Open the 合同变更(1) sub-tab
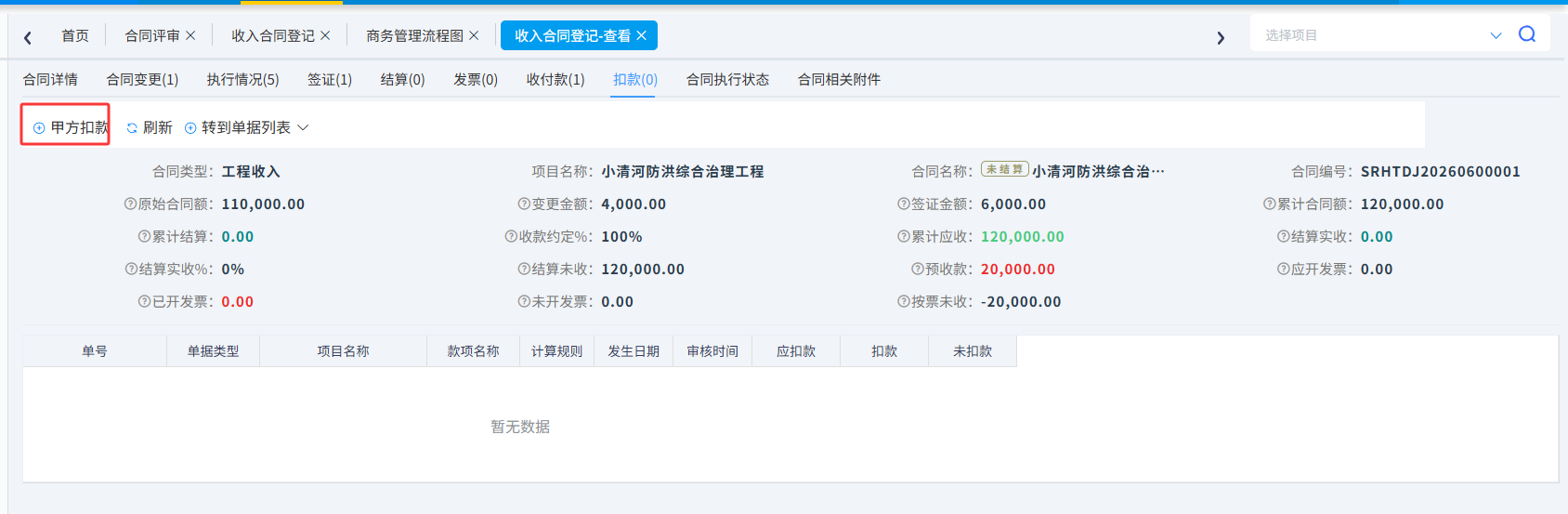1568x514 pixels. coord(142,80)
